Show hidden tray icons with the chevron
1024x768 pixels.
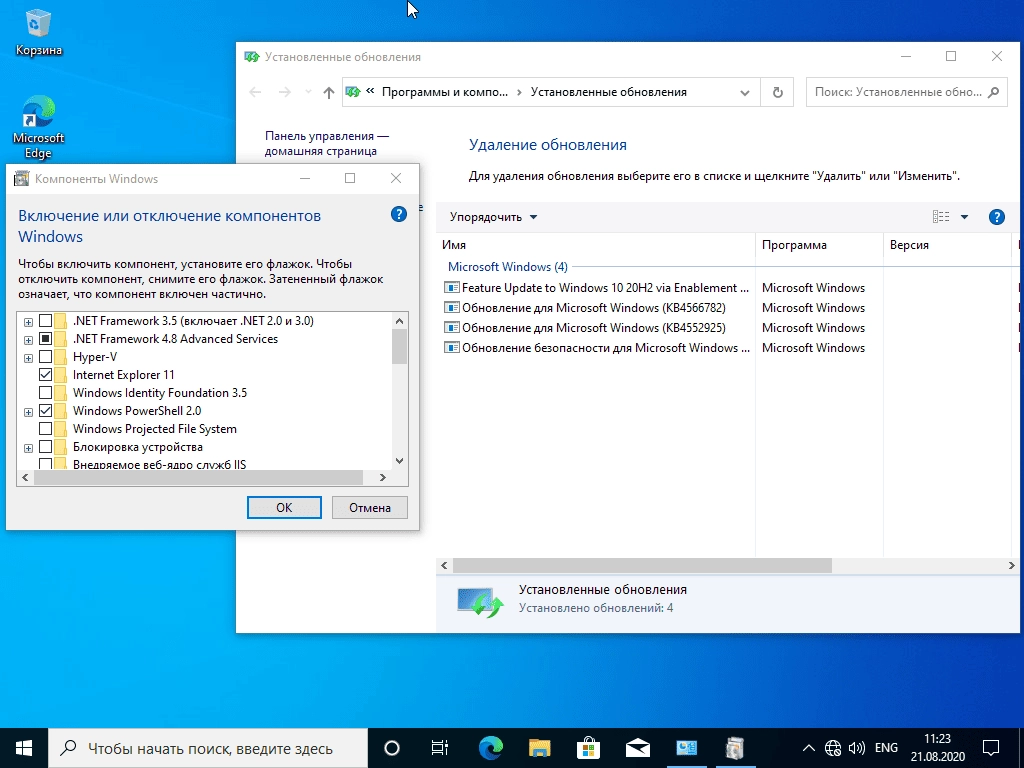(x=808, y=748)
